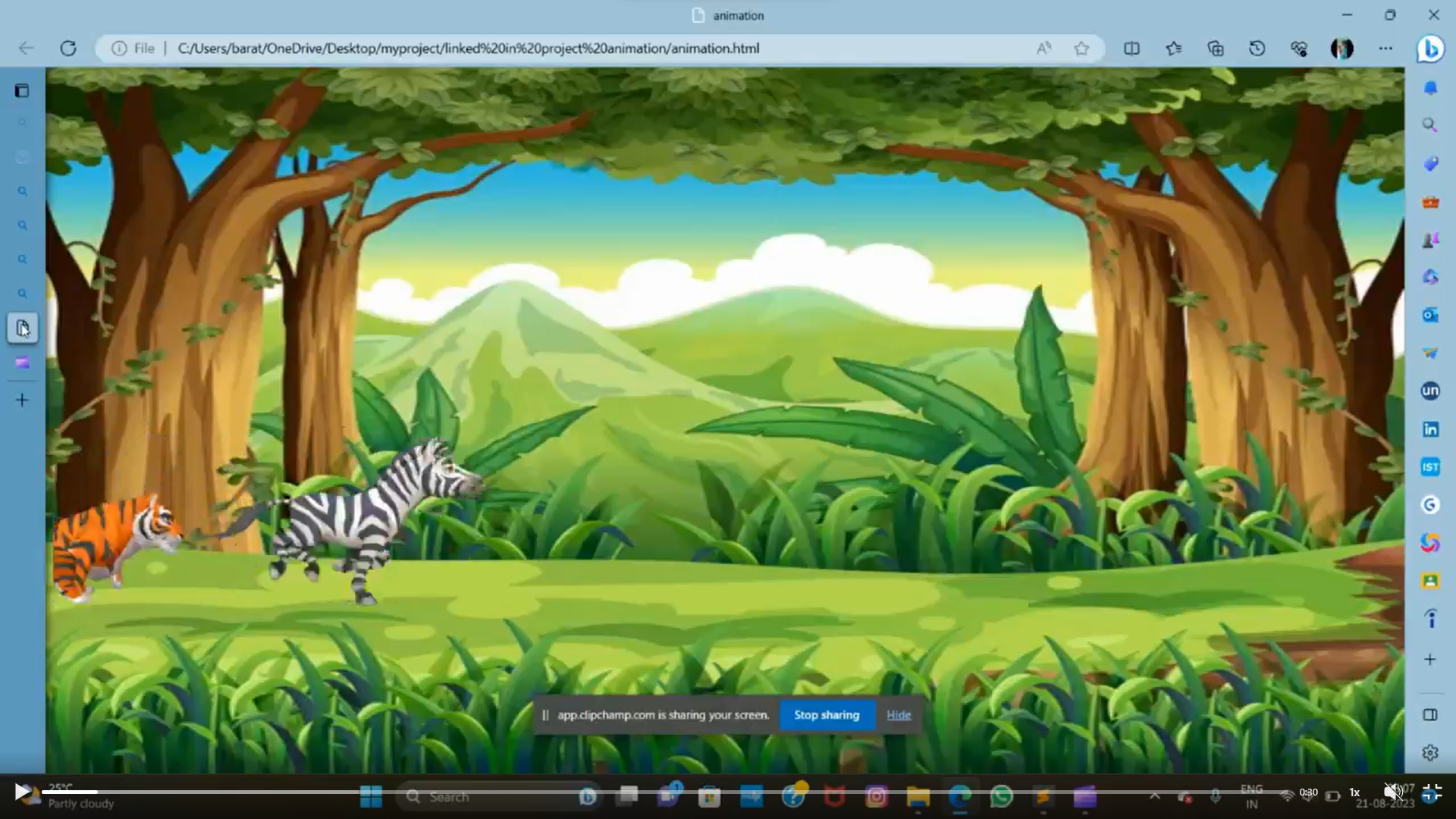Open sidebar settings gear
This screenshot has width=1456, height=819.
(1430, 753)
